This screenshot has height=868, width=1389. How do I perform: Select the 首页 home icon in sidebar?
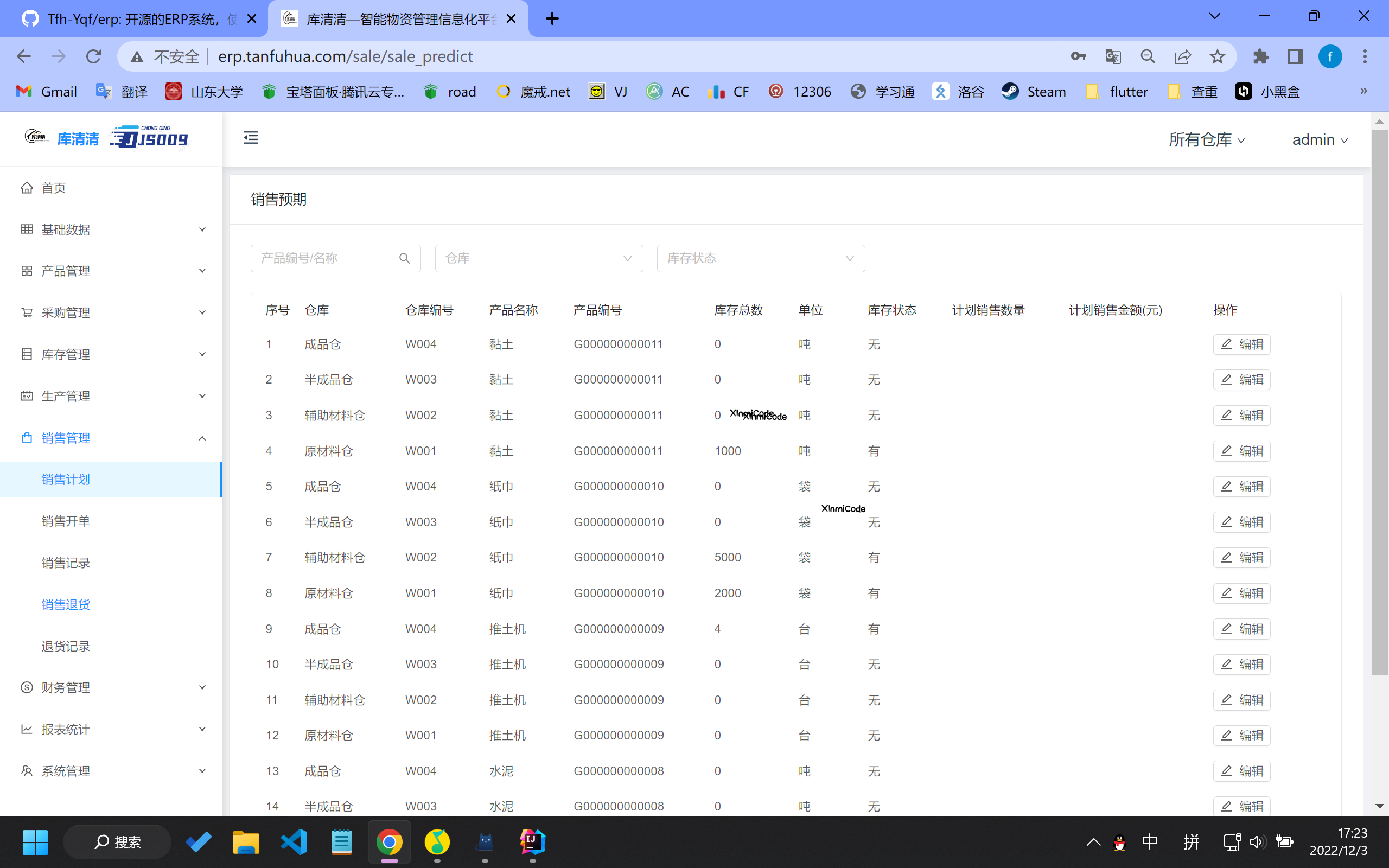pyautogui.click(x=27, y=187)
